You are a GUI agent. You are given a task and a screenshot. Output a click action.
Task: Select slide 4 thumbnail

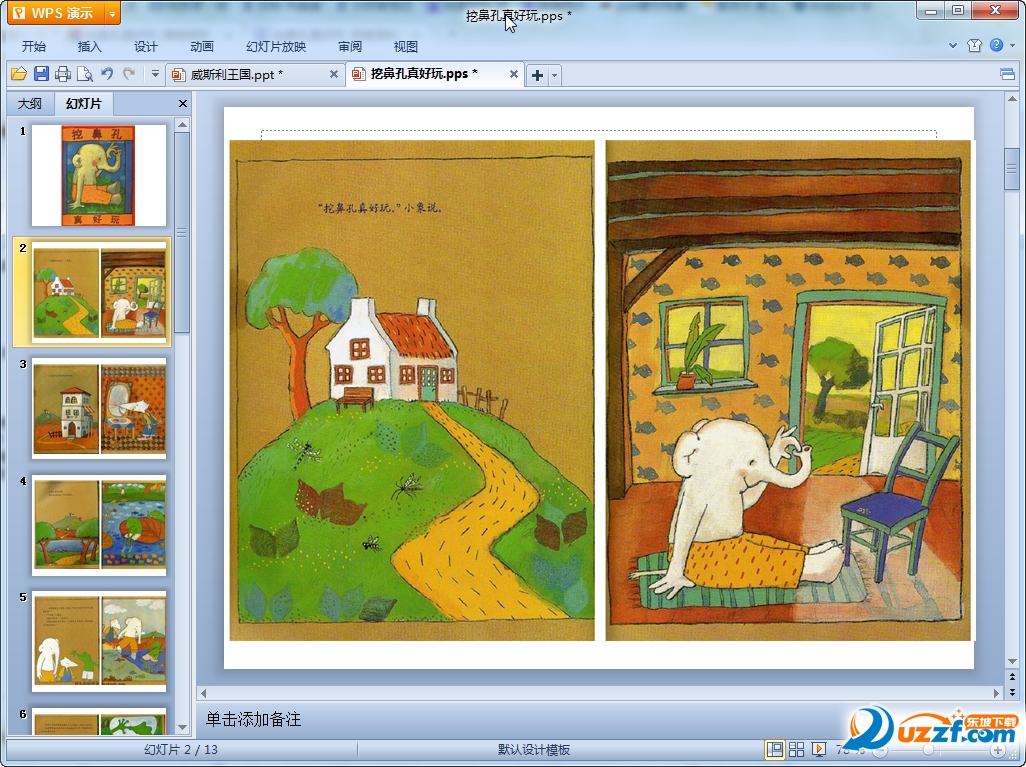pos(99,524)
